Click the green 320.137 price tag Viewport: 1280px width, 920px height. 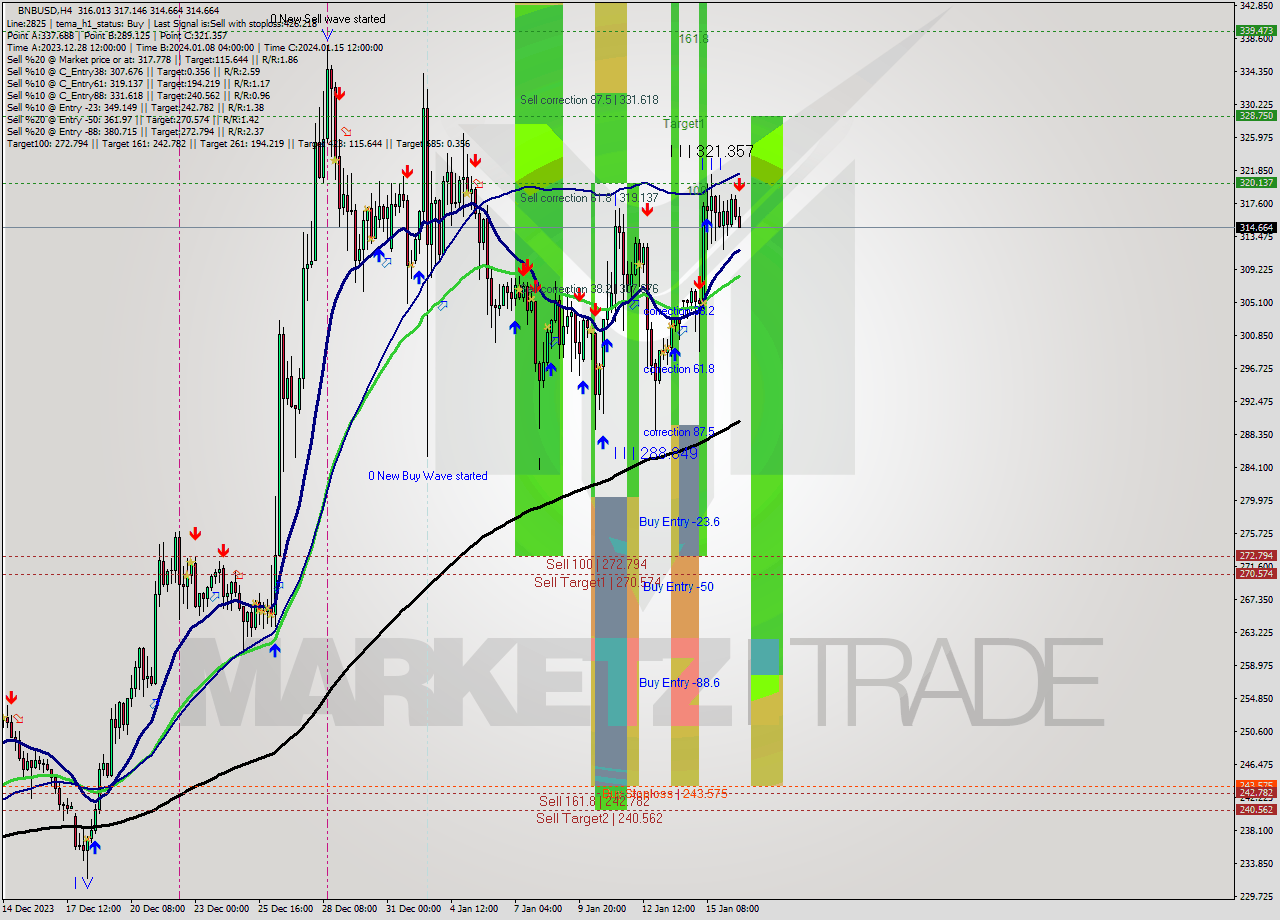point(1256,183)
